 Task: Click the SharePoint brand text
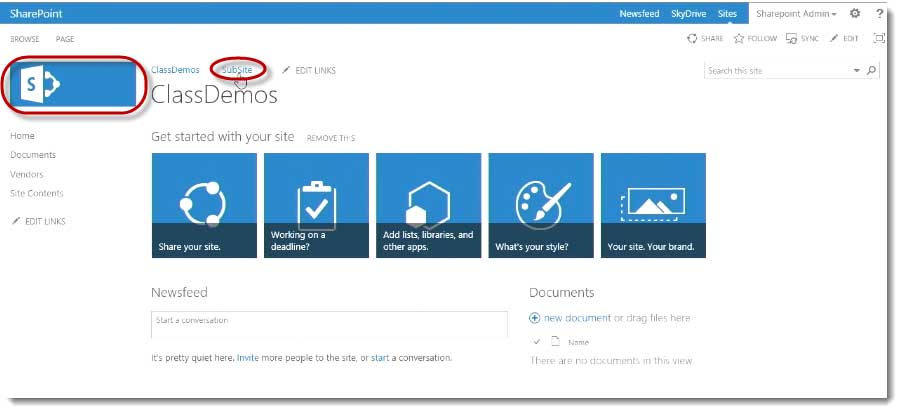[36, 13]
